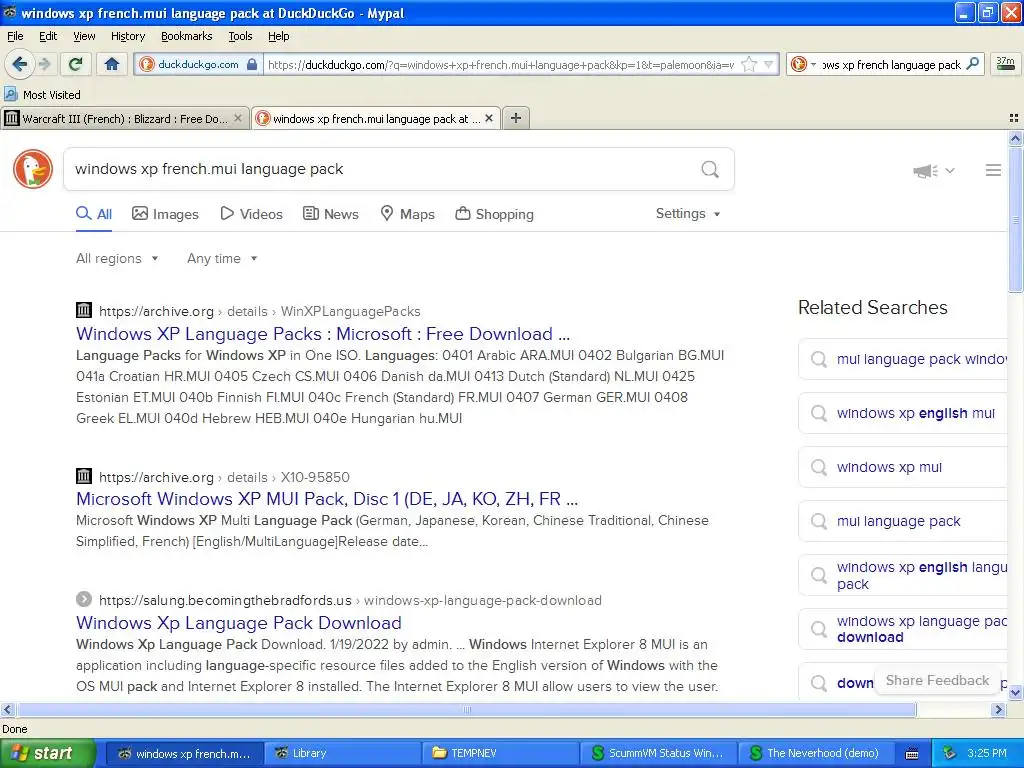
Task: Go to the browser home page
Action: [x=112, y=64]
